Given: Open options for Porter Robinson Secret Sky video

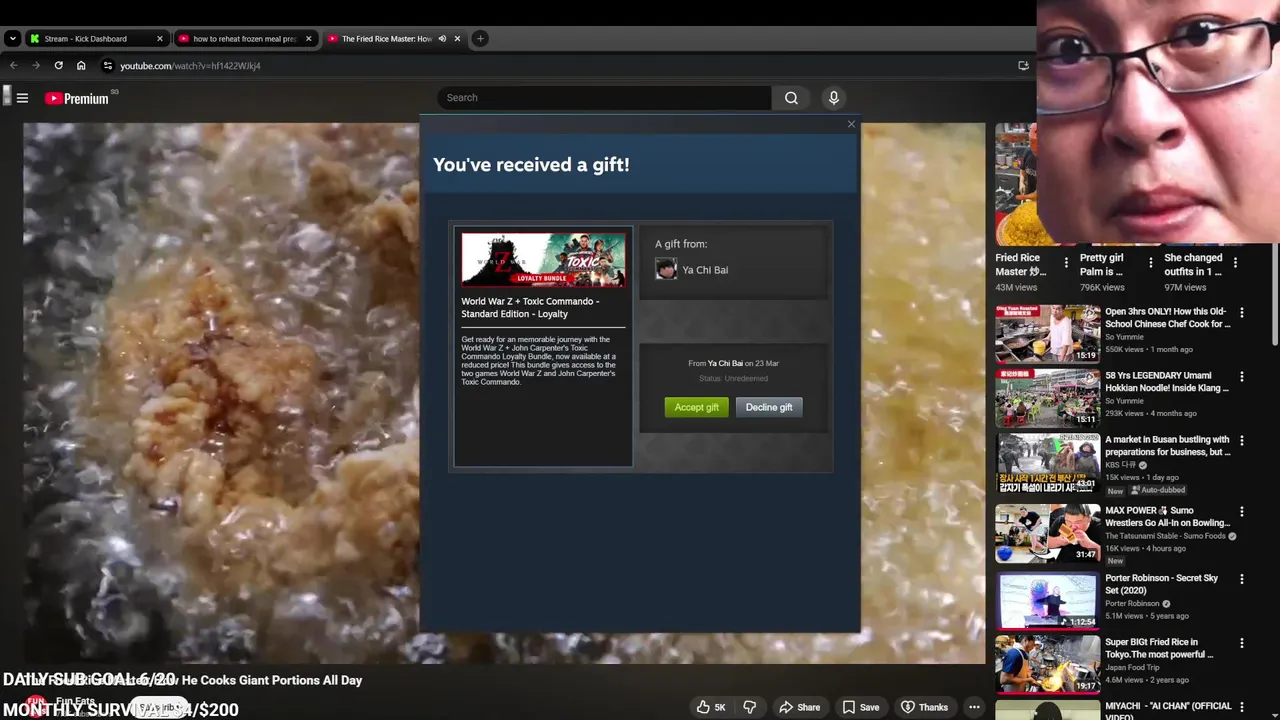Looking at the screenshot, I should [1242, 579].
